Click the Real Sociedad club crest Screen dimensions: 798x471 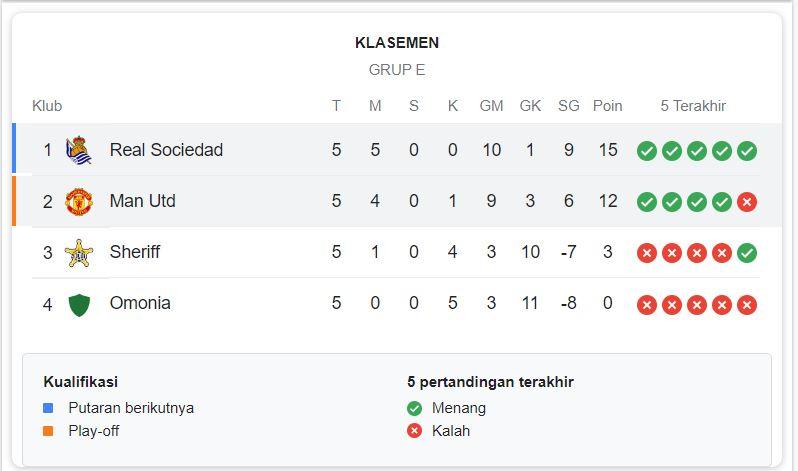(x=79, y=150)
